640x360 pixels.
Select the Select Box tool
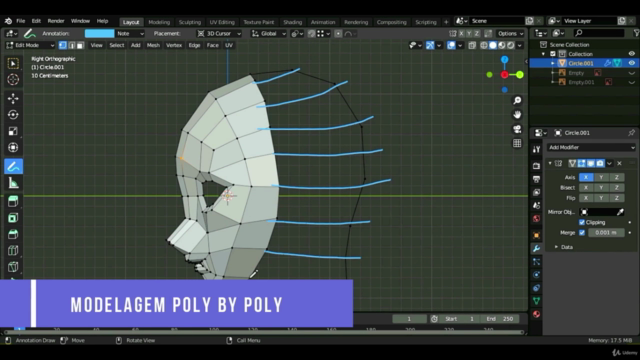coord(13,63)
